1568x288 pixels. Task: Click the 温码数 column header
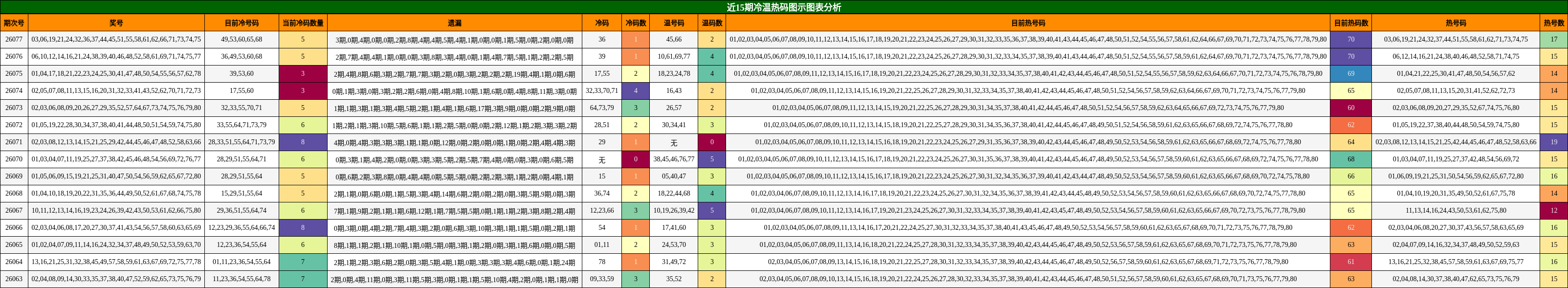pos(712,23)
